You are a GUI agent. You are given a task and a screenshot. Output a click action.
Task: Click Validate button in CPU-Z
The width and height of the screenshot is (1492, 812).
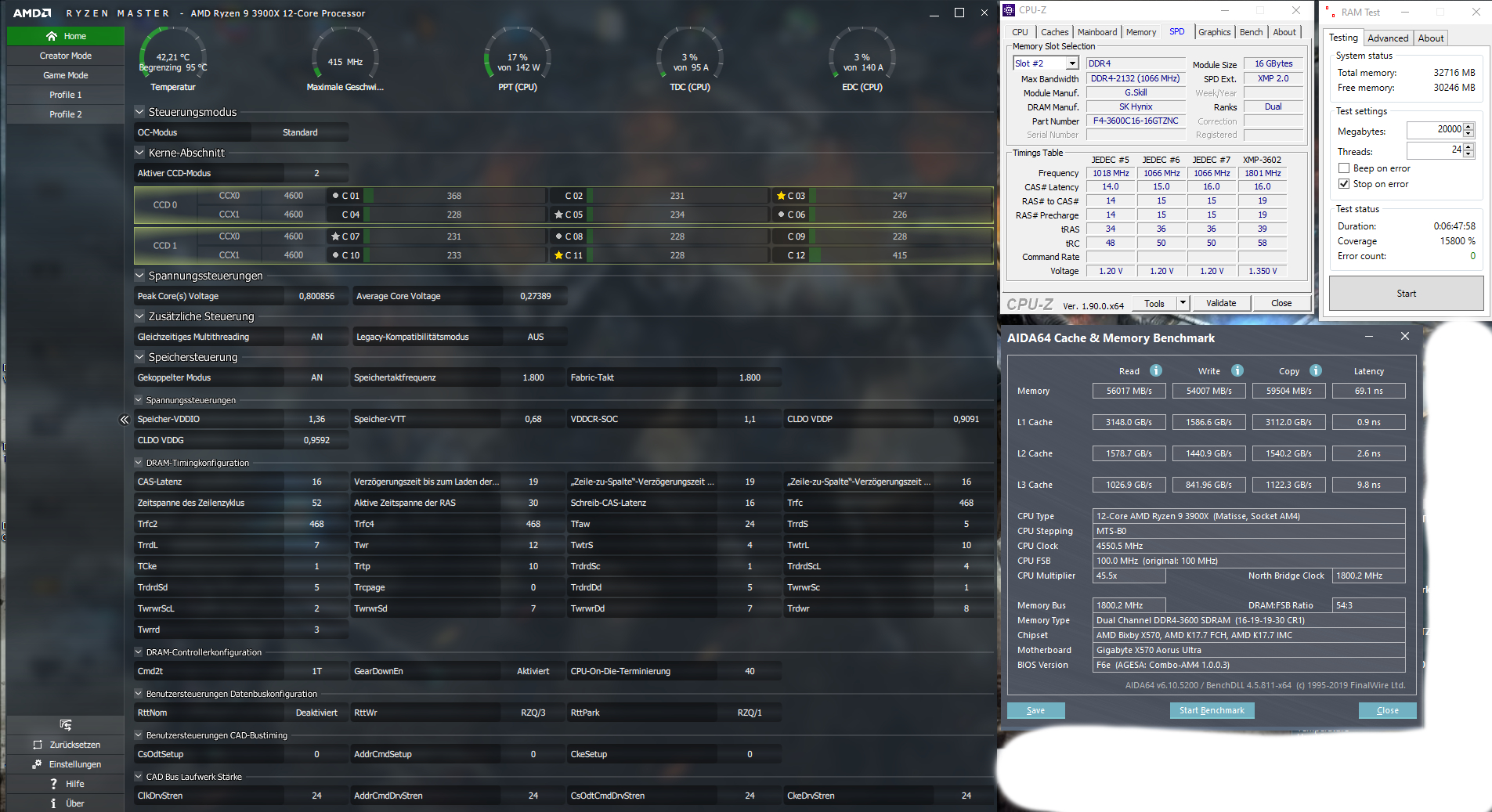pos(1221,303)
